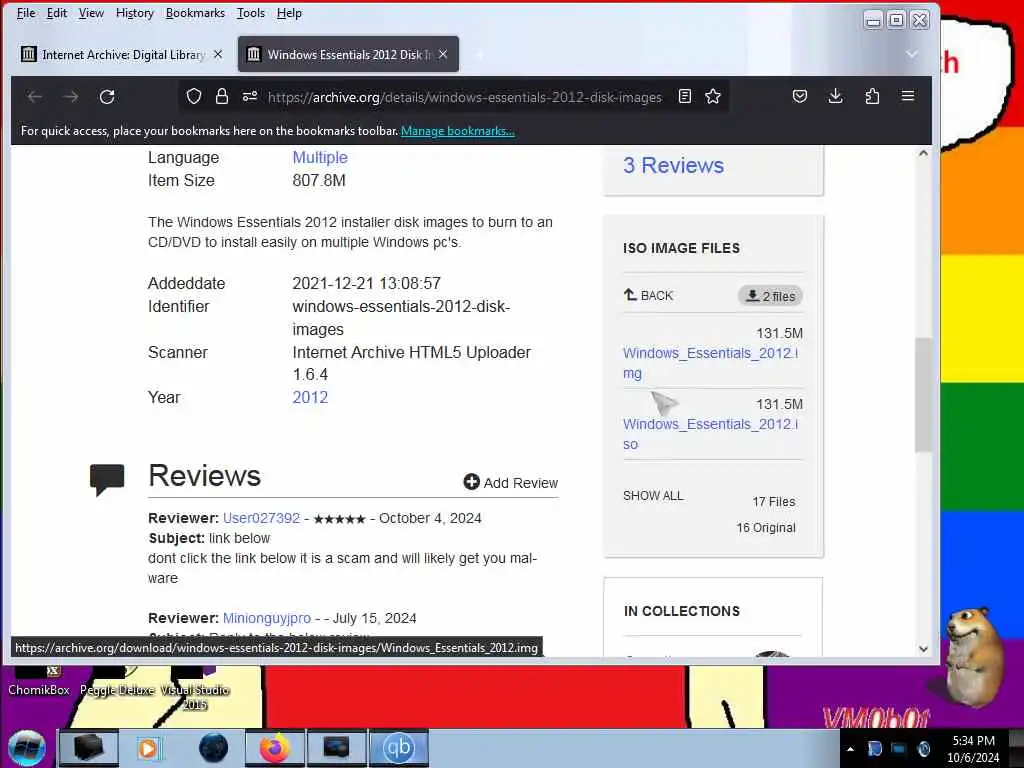Open reviewer Minionguyjpro profile link
Viewport: 1024px width, 768px height.
[267, 618]
